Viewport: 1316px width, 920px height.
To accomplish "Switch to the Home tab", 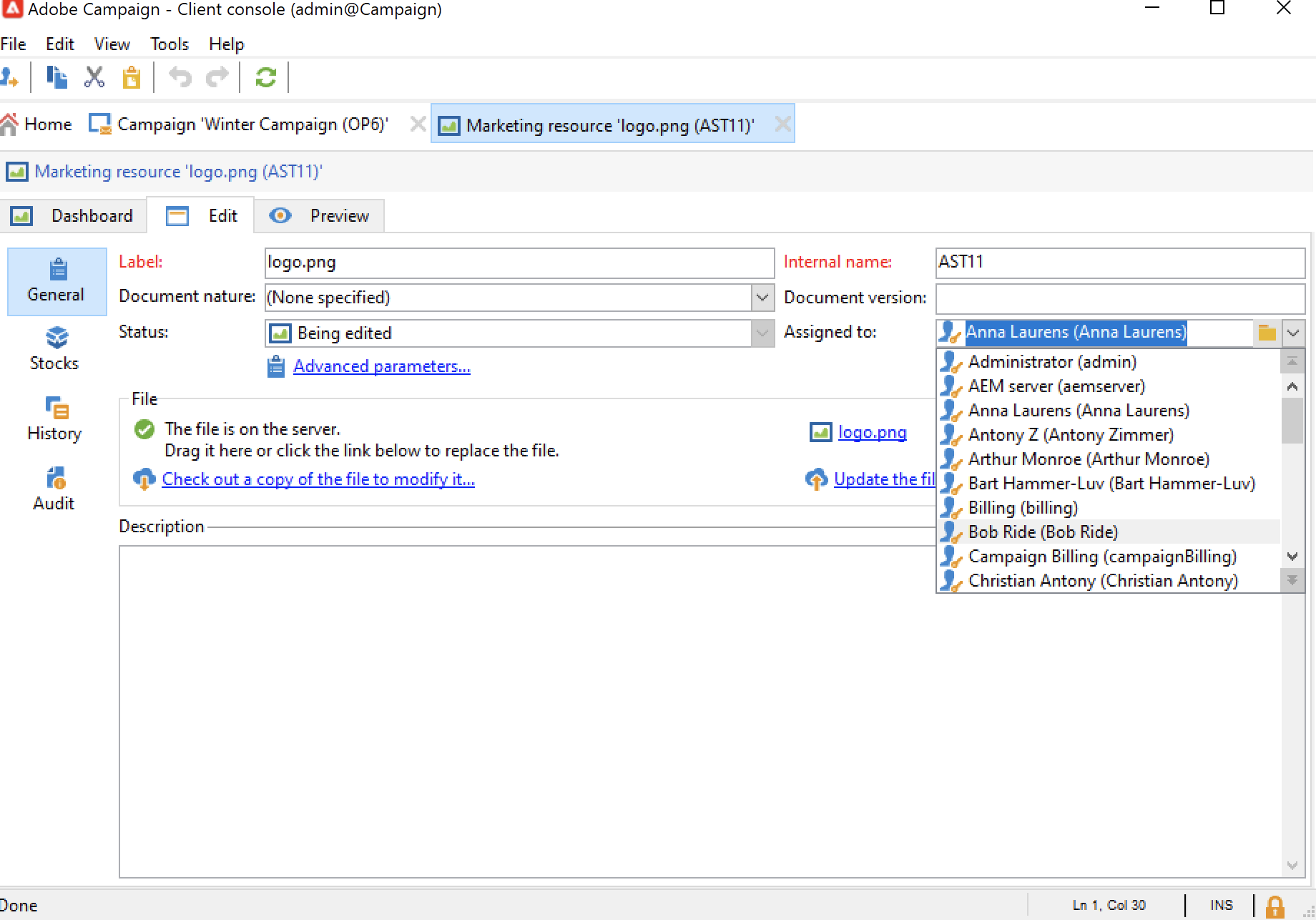I will [x=37, y=124].
